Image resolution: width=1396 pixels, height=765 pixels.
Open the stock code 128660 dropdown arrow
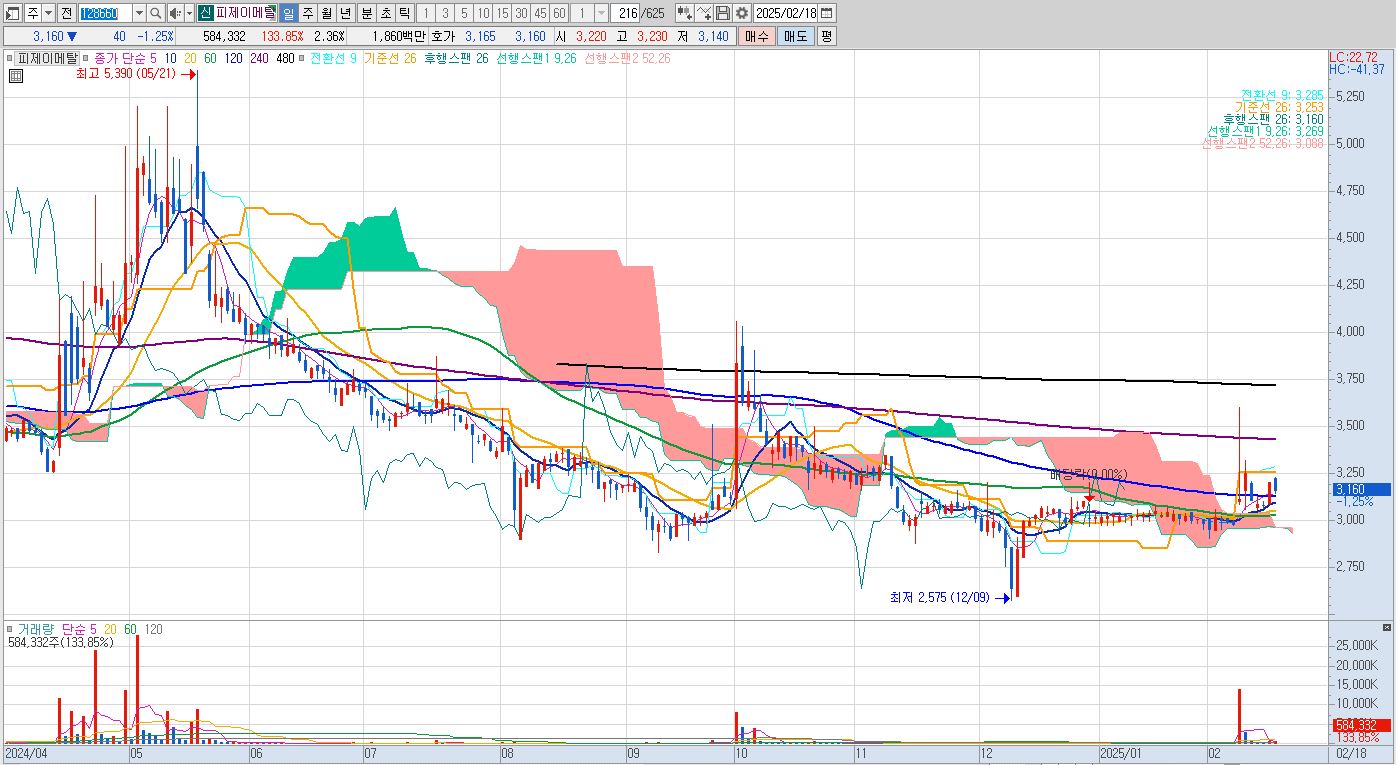[x=139, y=13]
